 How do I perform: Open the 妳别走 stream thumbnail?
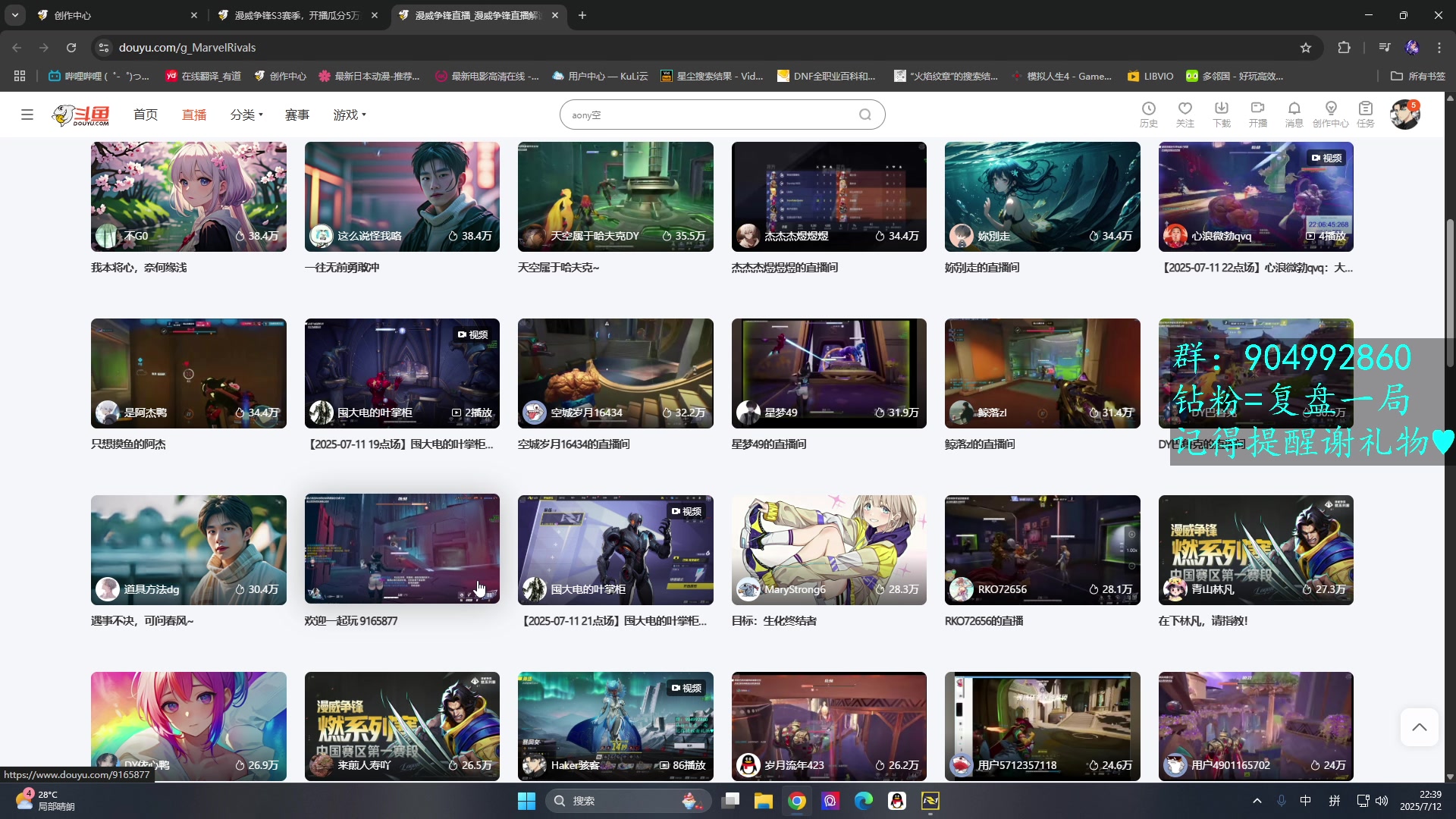(x=1042, y=196)
